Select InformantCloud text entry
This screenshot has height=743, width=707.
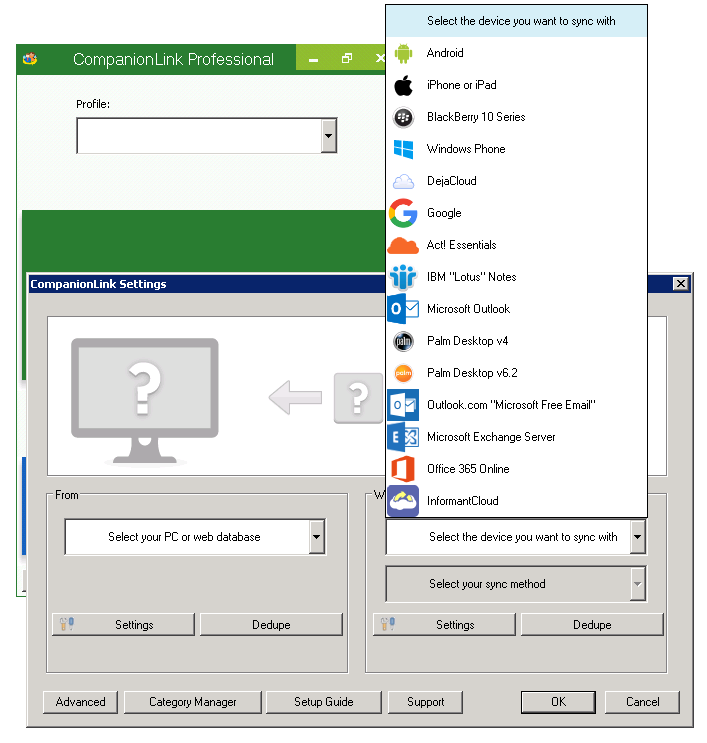click(462, 501)
